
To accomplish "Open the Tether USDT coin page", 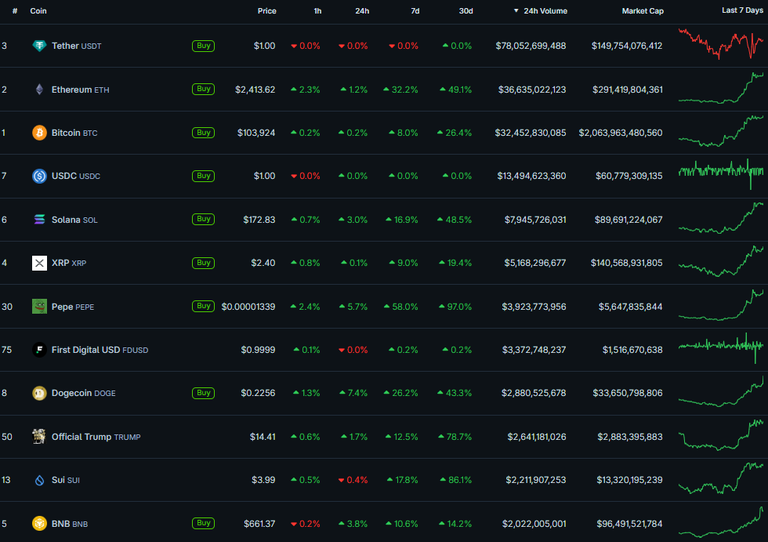I will (x=76, y=46).
